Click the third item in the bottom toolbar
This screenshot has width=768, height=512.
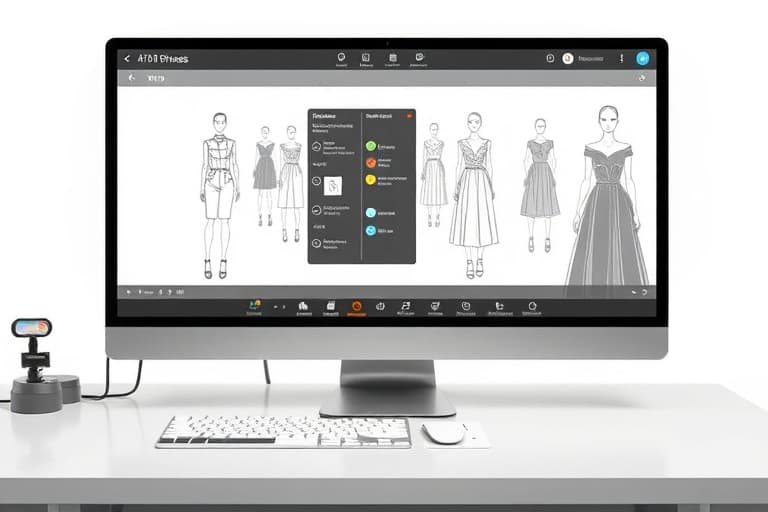tap(303, 307)
